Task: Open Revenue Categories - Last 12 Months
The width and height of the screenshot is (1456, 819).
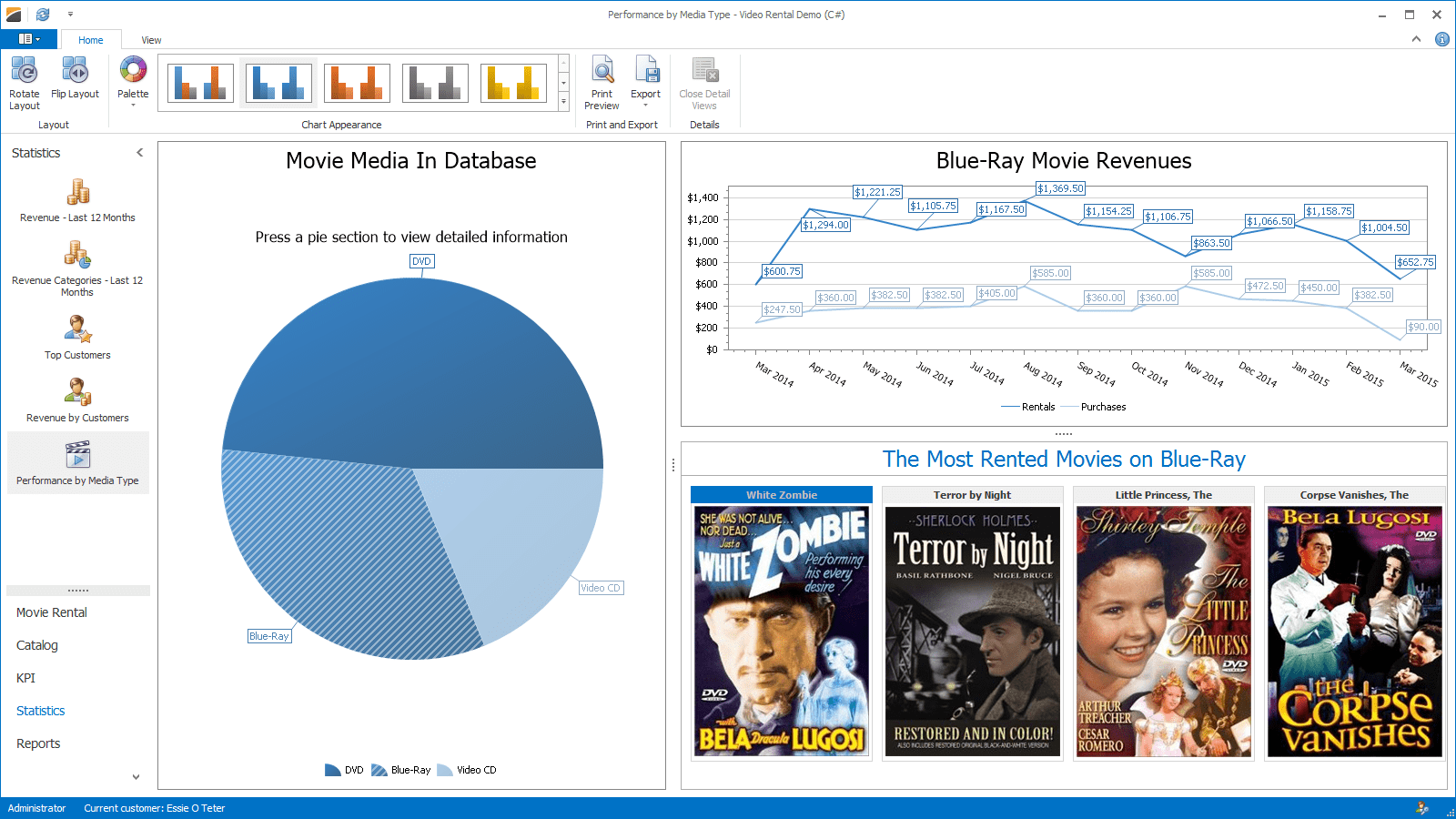Action: point(77,268)
